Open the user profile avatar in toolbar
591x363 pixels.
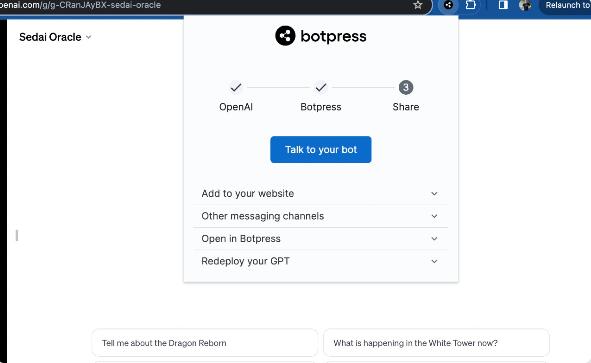(x=525, y=5)
